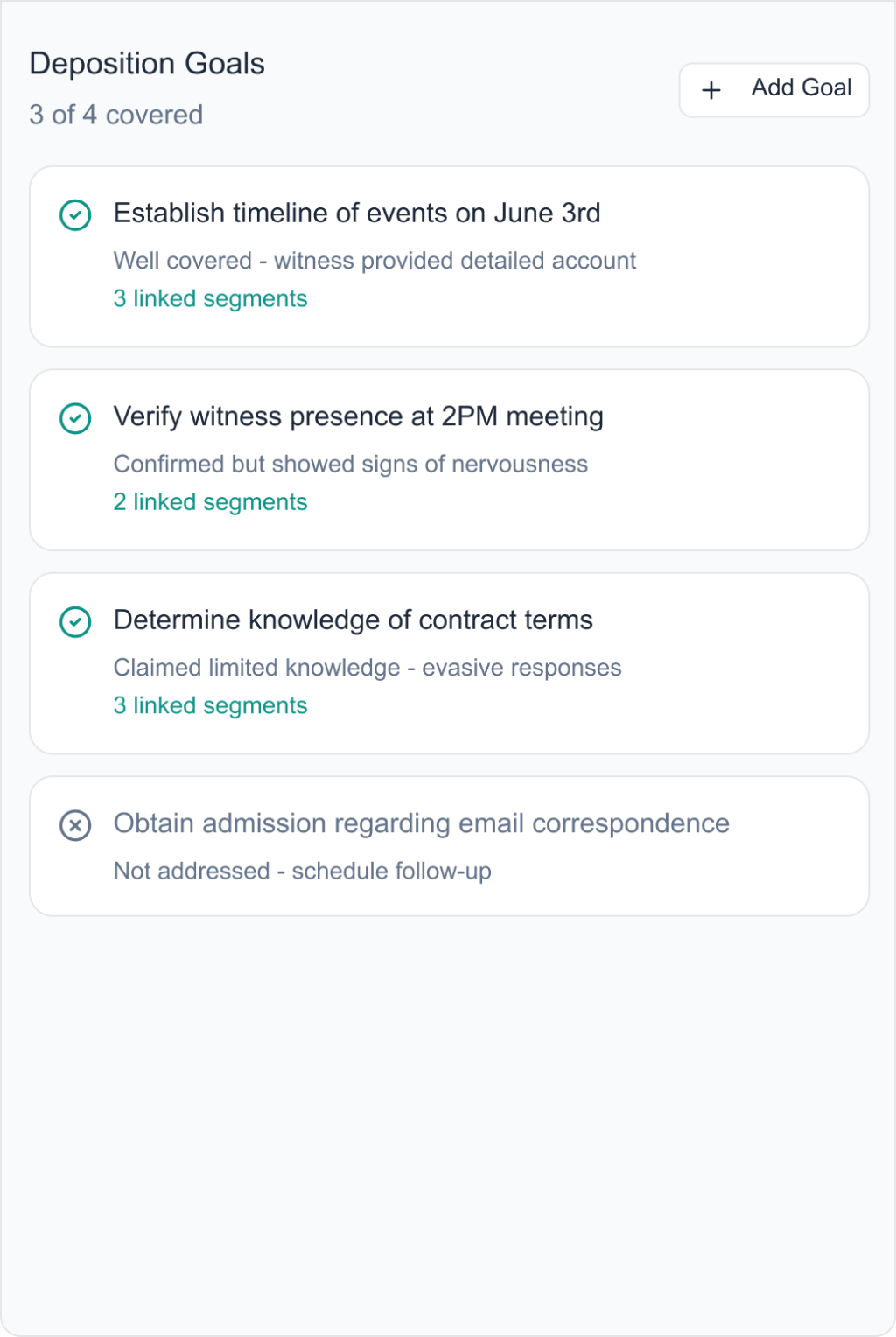Click the green check icon for June 3rd timeline goal
896x1337 pixels.
pyautogui.click(x=75, y=213)
